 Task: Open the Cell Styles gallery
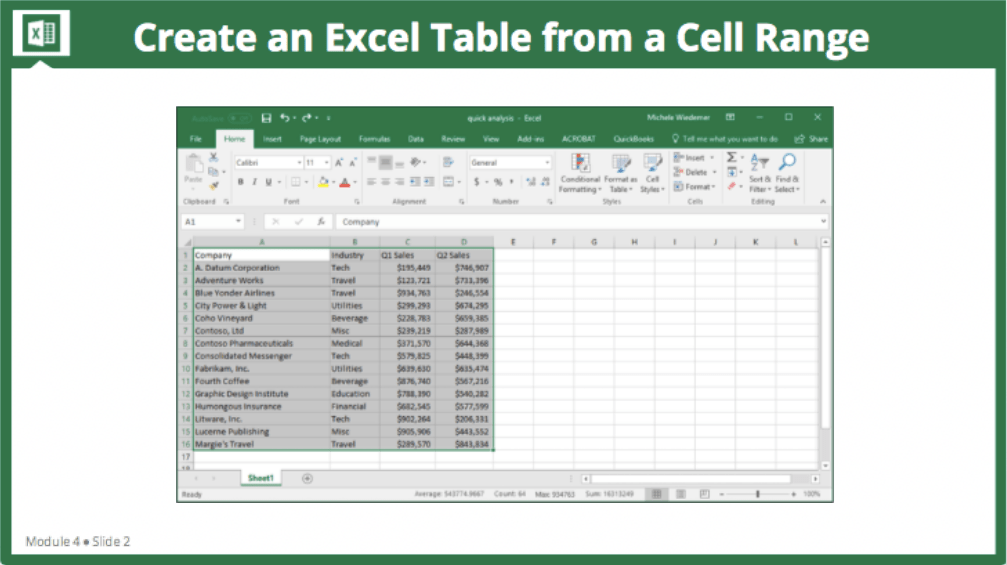(652, 173)
